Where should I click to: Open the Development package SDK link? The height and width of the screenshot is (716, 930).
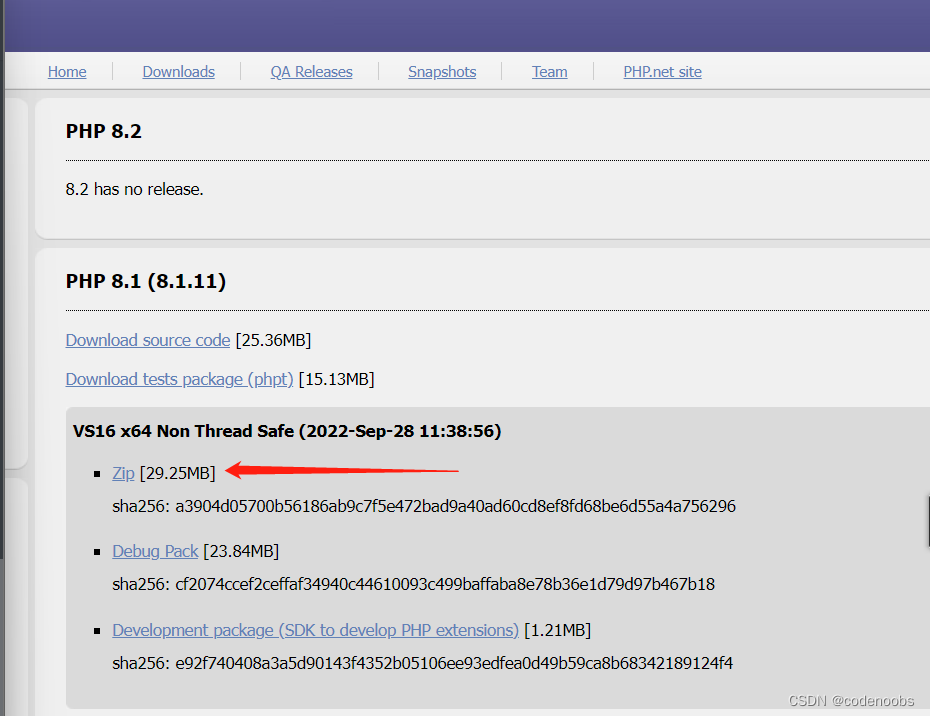coord(316,630)
